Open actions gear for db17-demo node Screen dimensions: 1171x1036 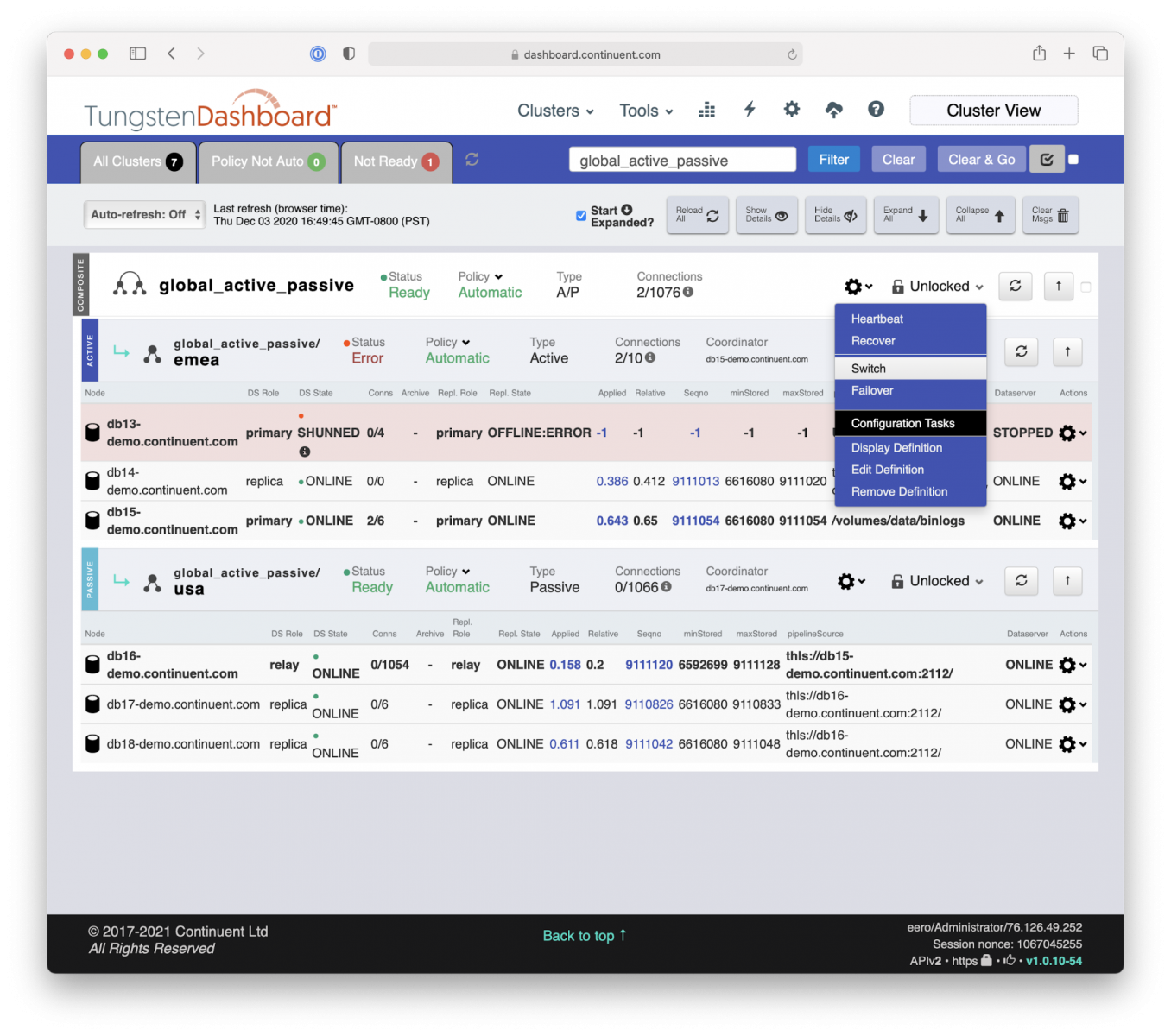coord(1072,705)
